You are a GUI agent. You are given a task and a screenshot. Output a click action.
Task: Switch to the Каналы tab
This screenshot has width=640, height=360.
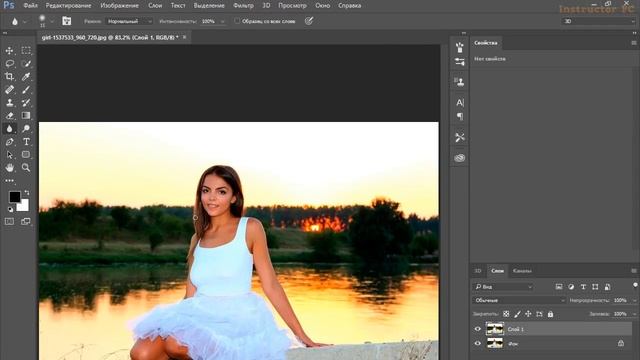(522, 271)
